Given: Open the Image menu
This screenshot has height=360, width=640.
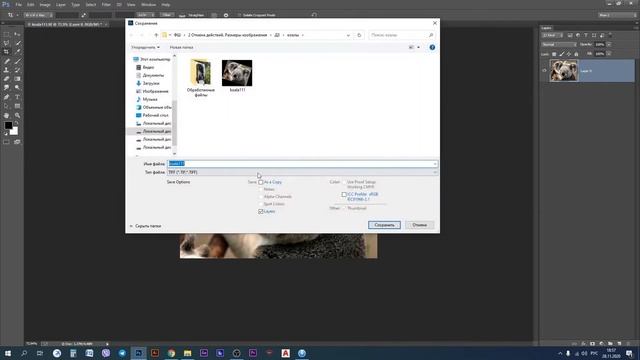Looking at the screenshot, I should (45, 4).
